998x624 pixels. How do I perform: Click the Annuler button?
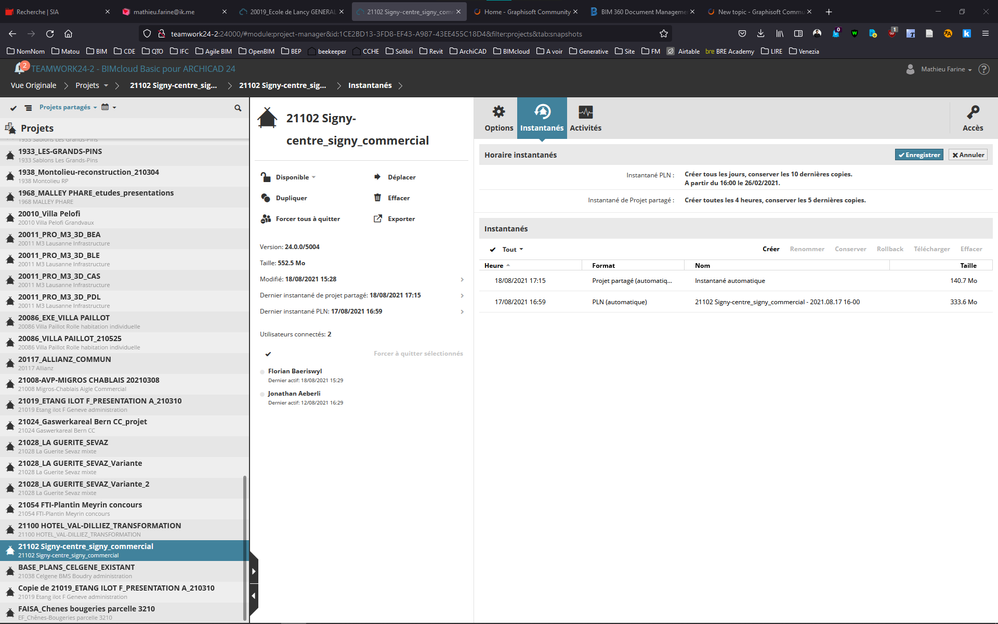click(x=968, y=155)
